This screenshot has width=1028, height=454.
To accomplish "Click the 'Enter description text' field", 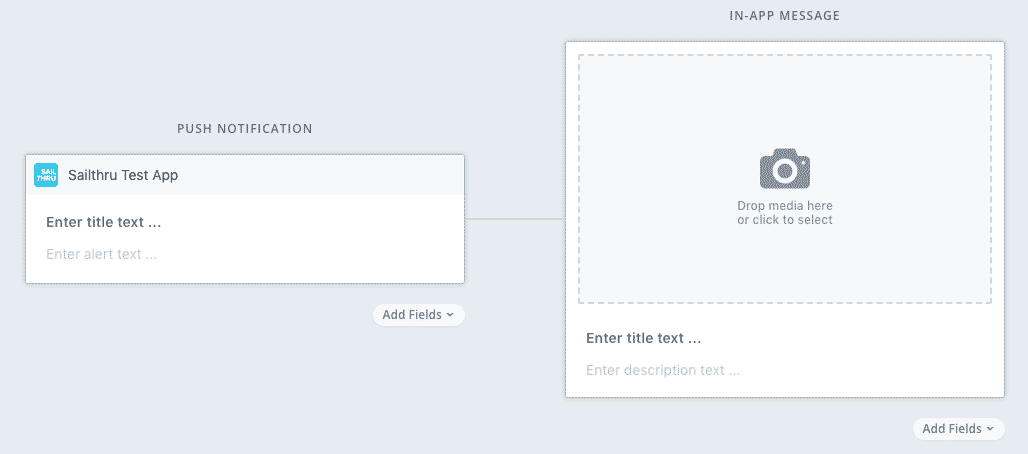I will (x=663, y=370).
